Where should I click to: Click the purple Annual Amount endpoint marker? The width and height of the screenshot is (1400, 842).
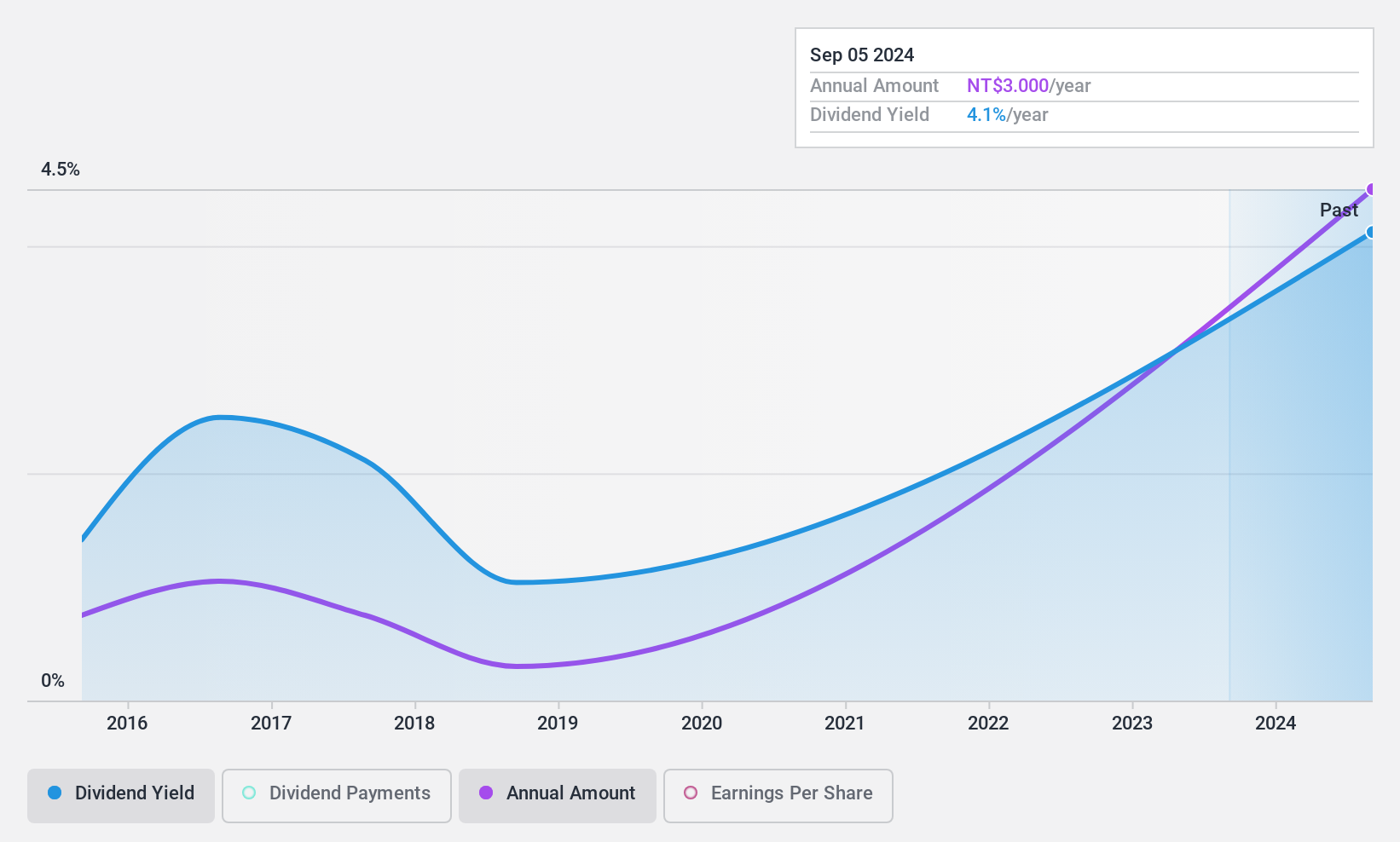click(1371, 189)
